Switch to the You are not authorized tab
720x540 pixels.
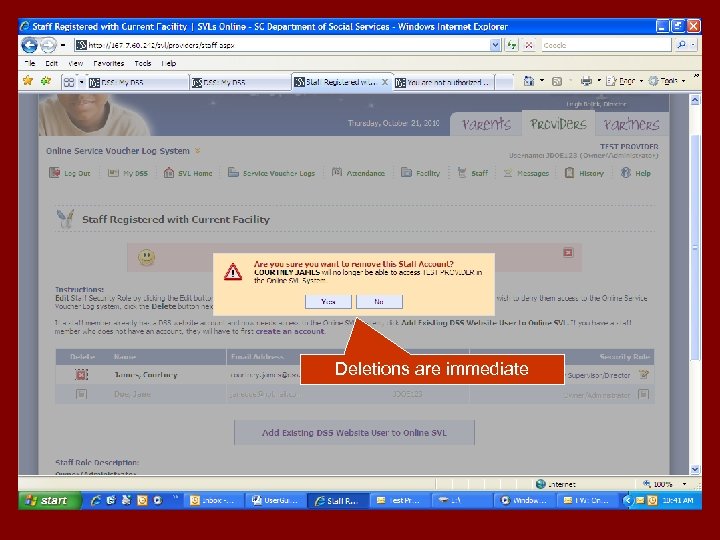click(x=444, y=82)
